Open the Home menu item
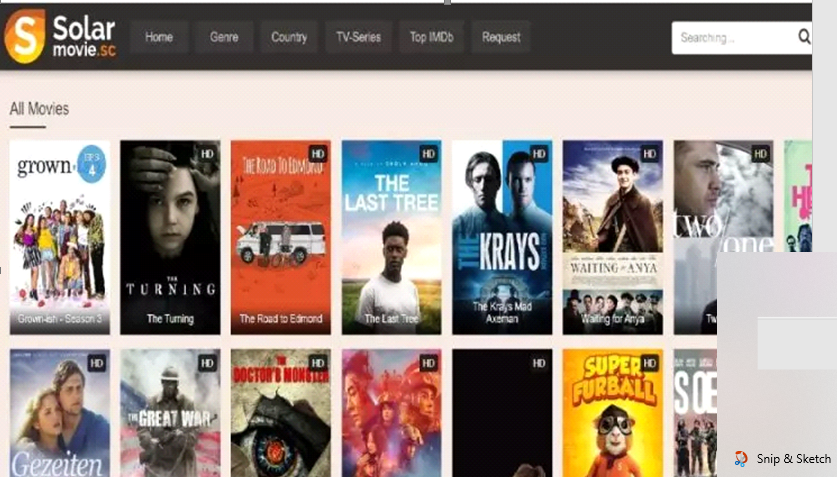 [159, 37]
